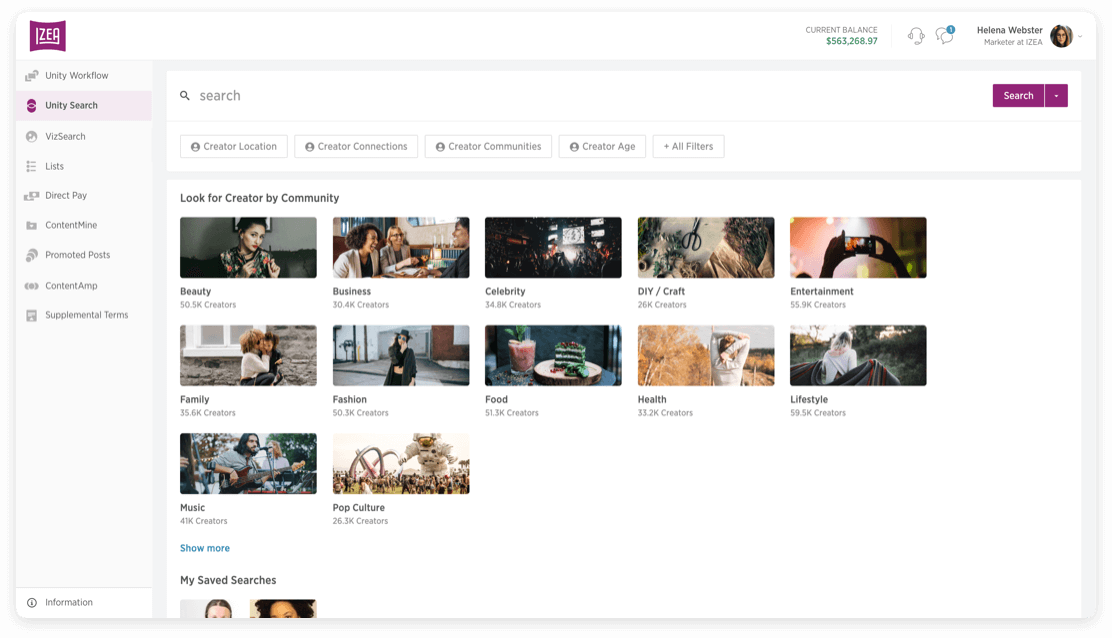Click the Show more link
Image resolution: width=1112 pixels, height=638 pixels.
205,548
